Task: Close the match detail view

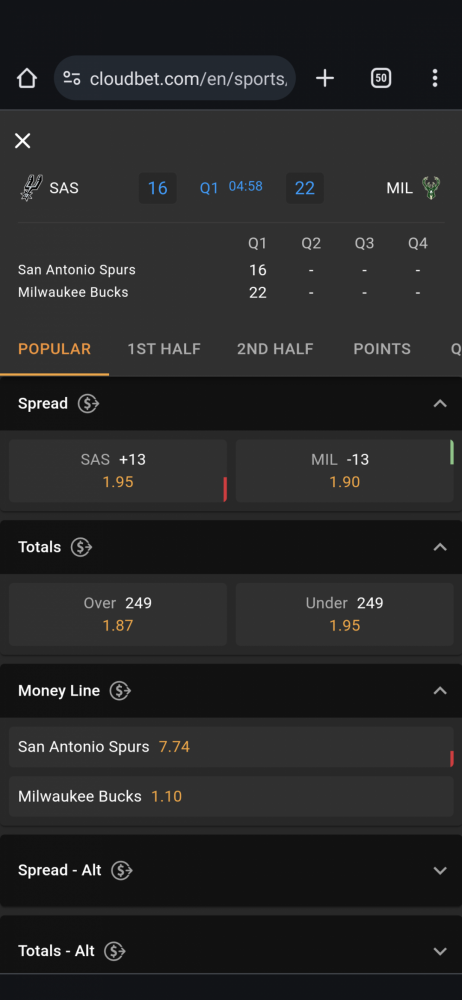Action: point(22,141)
